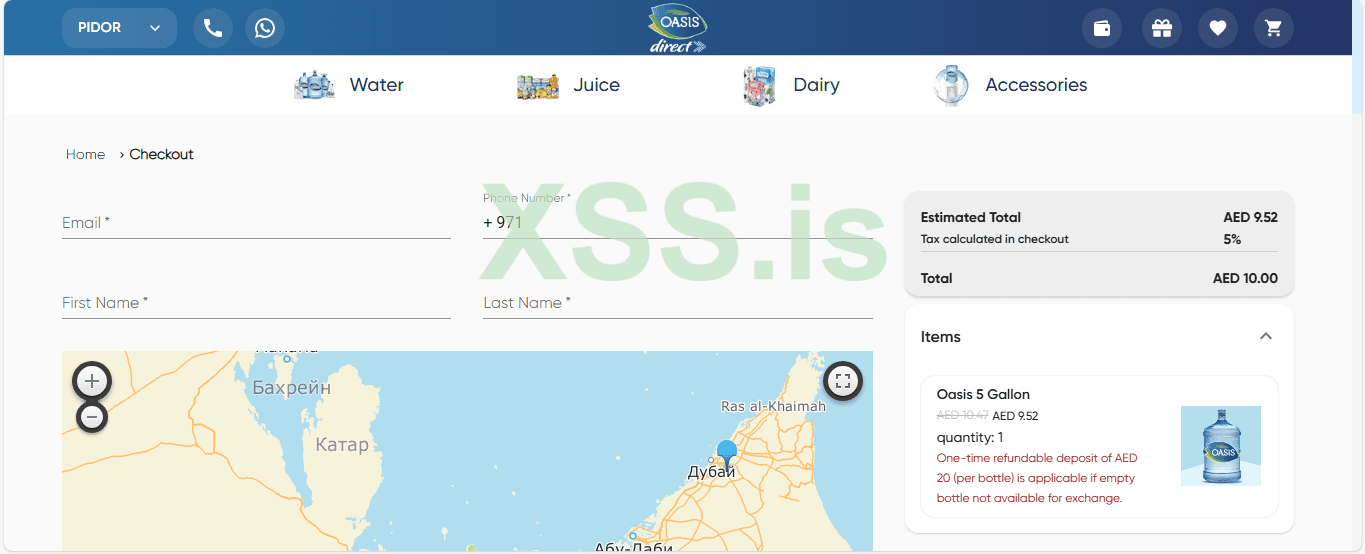Click the Oasis Direct logo
Viewport: 1365px width, 554px height.
click(x=677, y=28)
